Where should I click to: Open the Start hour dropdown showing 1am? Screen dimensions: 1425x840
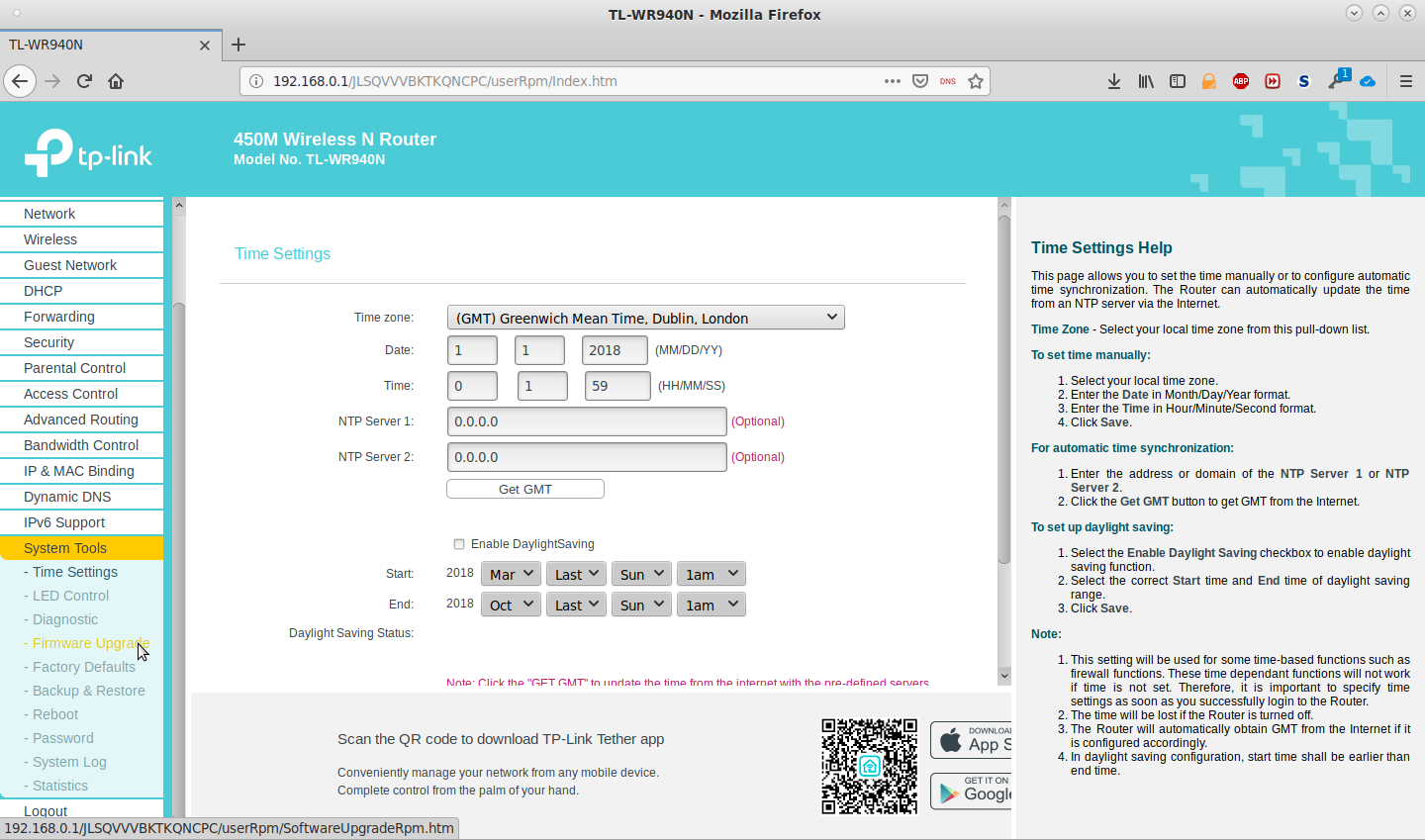coord(712,575)
